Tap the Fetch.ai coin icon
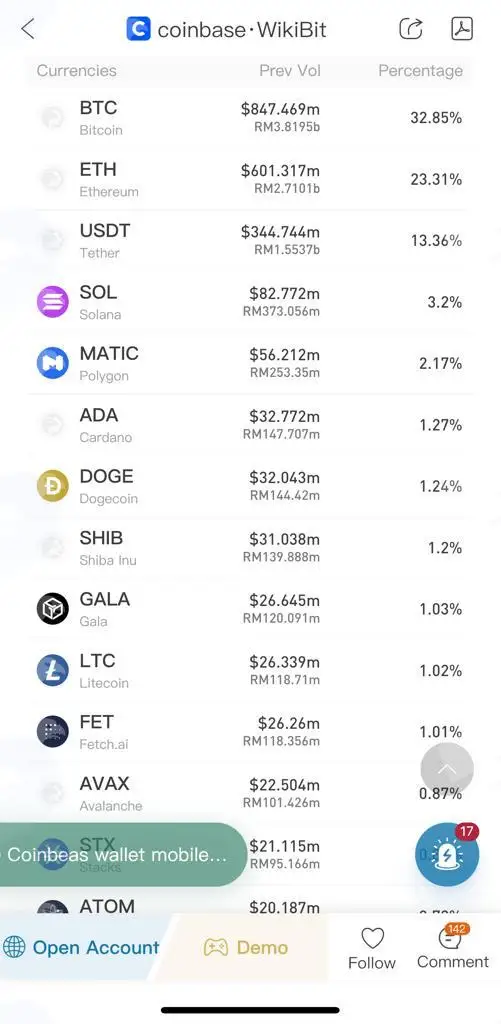501x1024 pixels. point(52,732)
